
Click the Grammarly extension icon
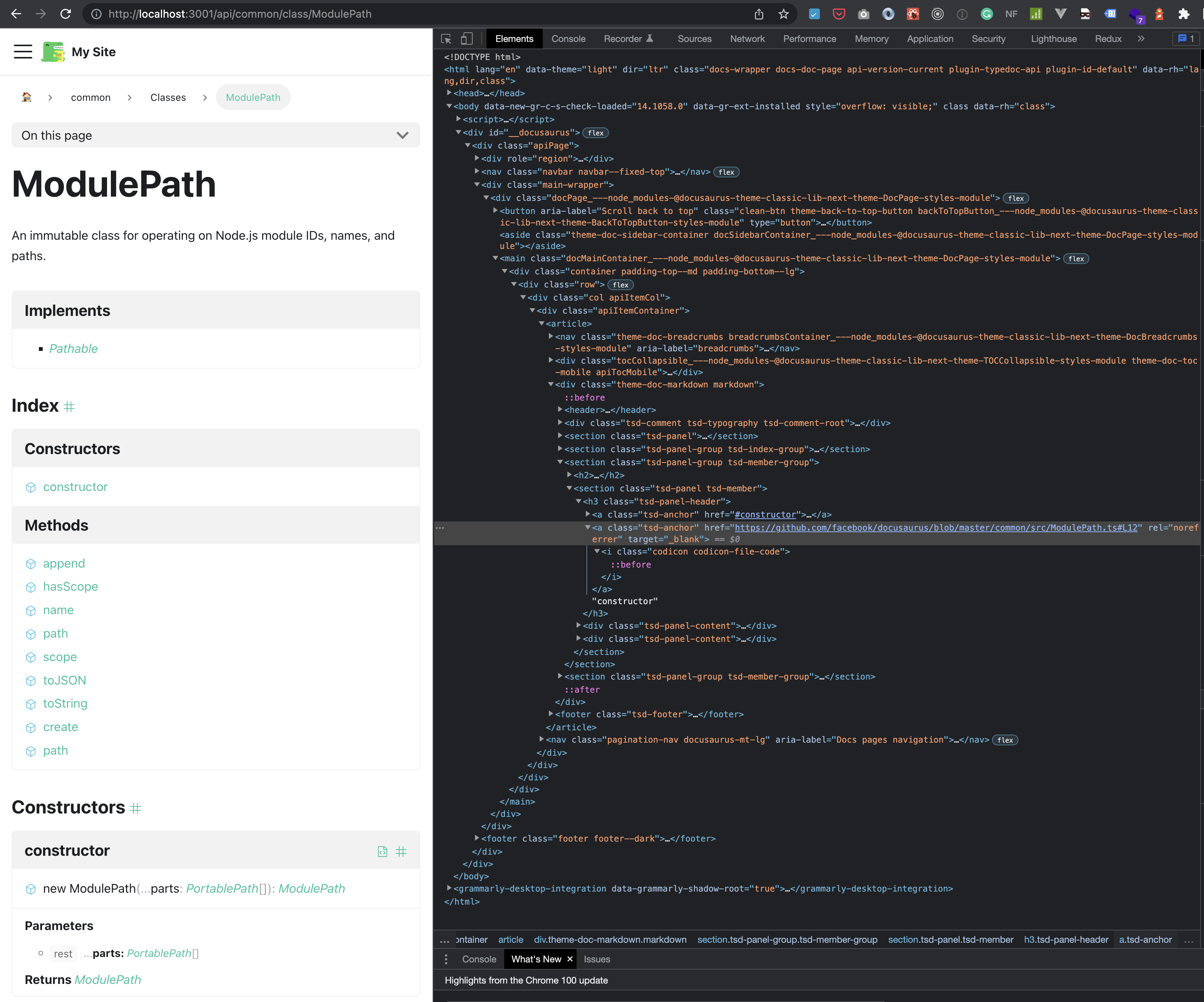point(986,14)
